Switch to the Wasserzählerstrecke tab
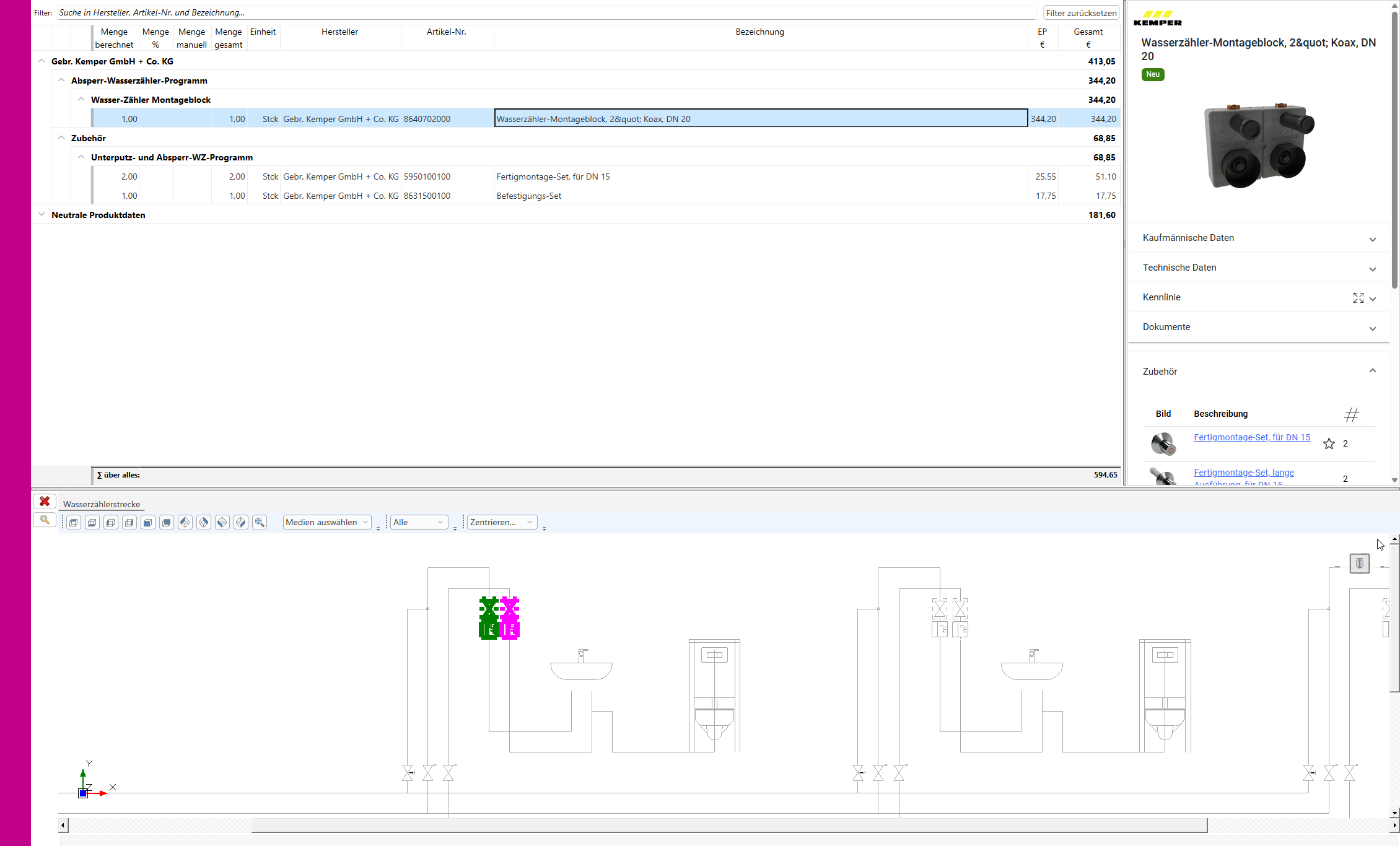Screen dimensions: 1400x846 (102, 504)
